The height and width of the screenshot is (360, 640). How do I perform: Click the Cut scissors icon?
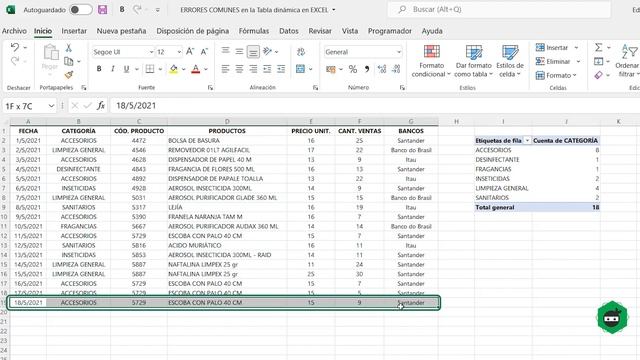click(69, 48)
